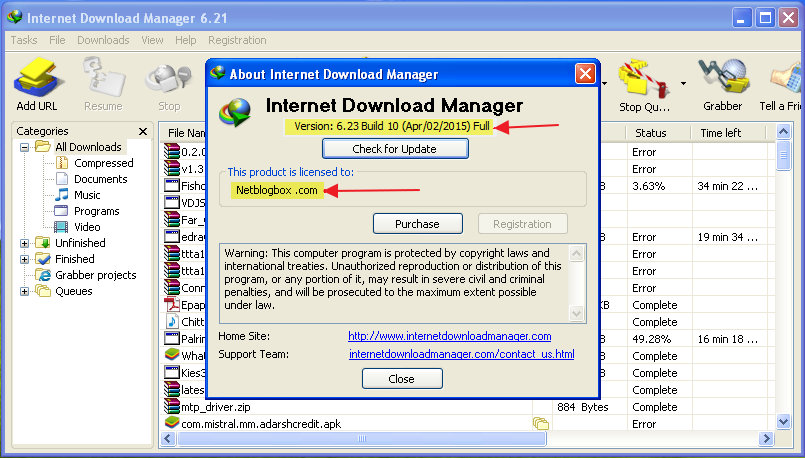Image resolution: width=805 pixels, height=458 pixels.
Task: Click the horizontal scroll left arrow
Action: pyautogui.click(x=168, y=438)
